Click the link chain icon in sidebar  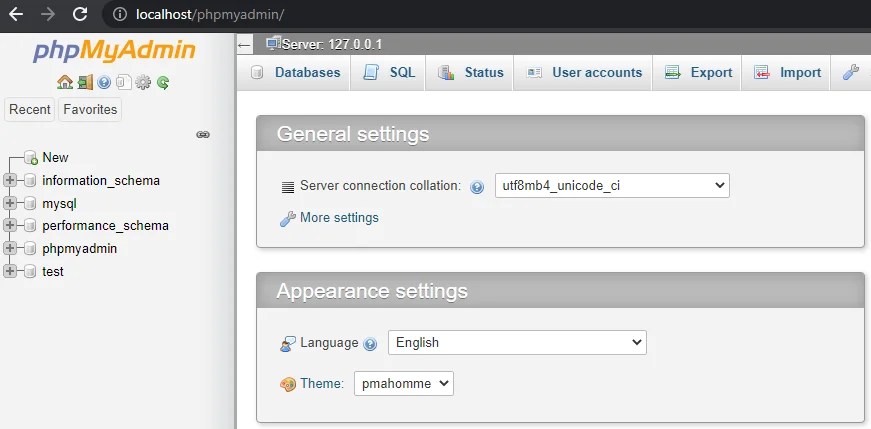tap(203, 134)
